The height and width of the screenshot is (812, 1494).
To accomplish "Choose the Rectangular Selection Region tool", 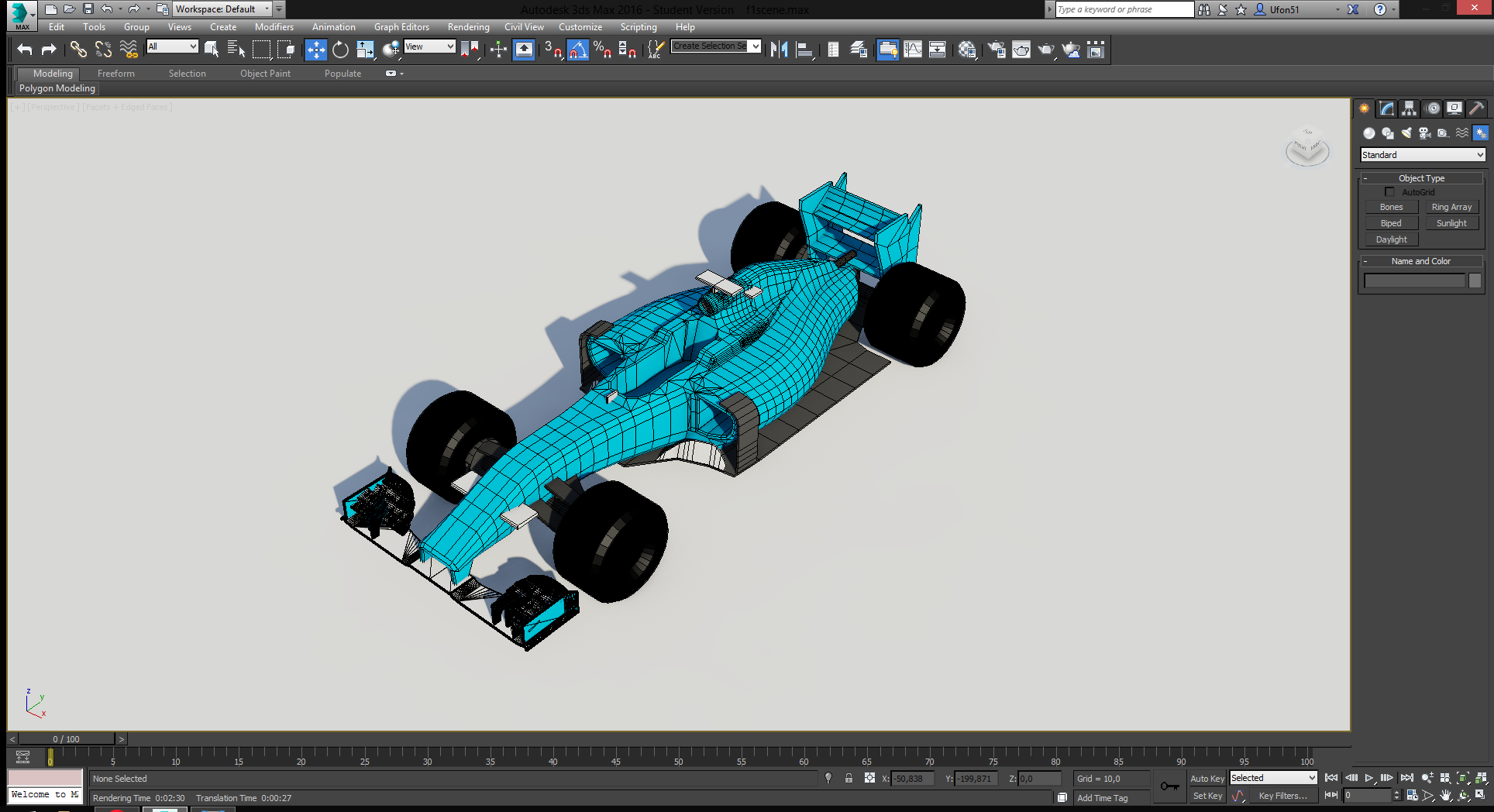I will [262, 50].
